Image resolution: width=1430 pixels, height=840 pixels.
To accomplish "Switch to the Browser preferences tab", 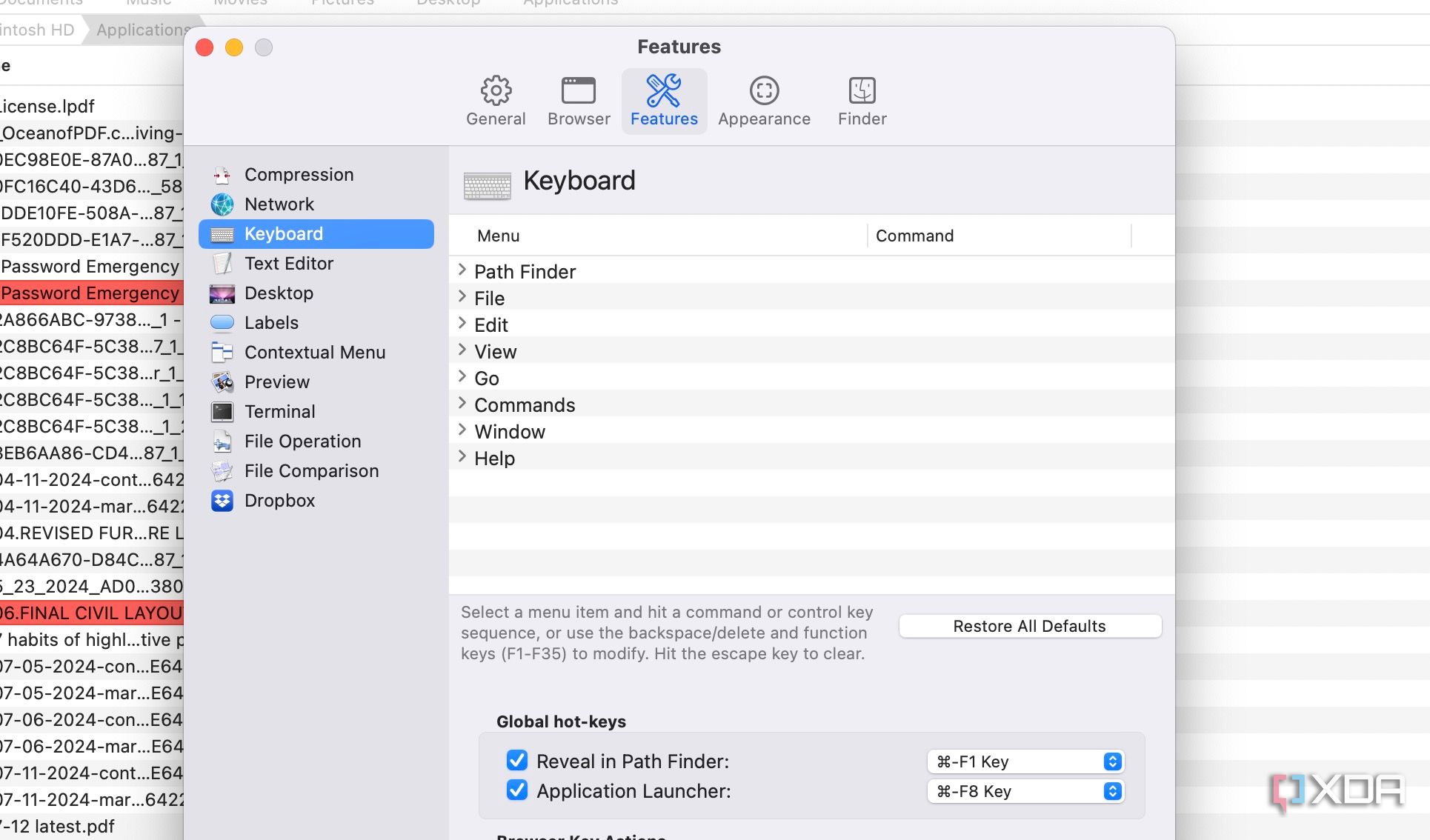I will pyautogui.click(x=579, y=101).
